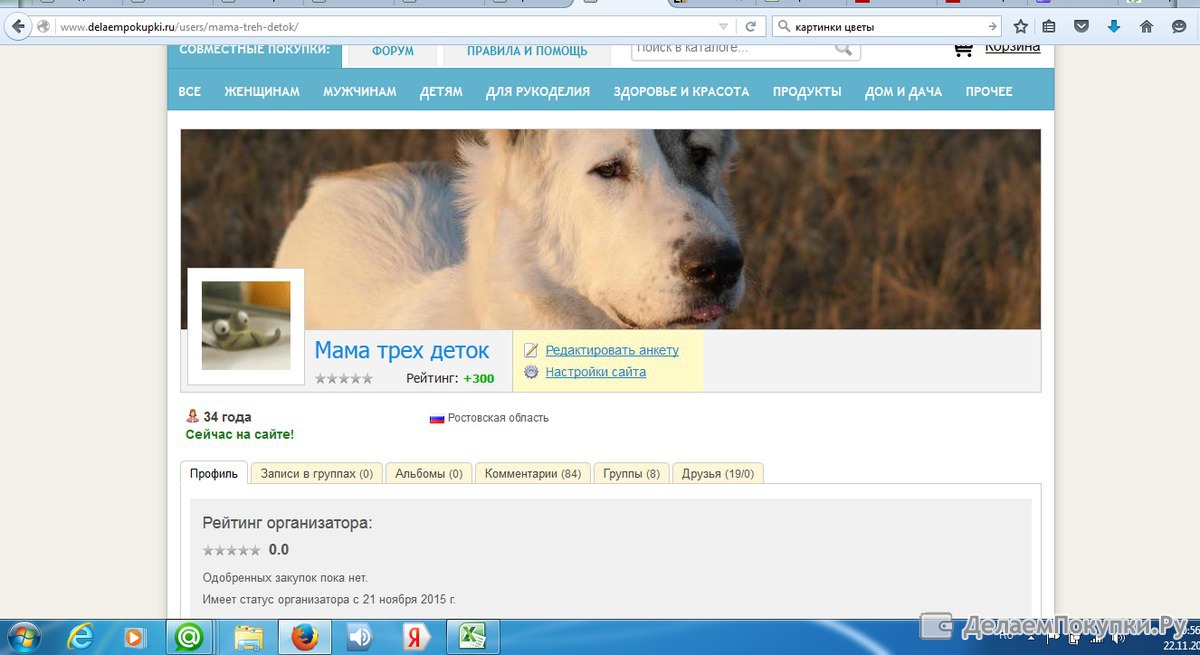The height and width of the screenshot is (655, 1200).
Task: Open the Настройки сайта link
Action: 595,372
